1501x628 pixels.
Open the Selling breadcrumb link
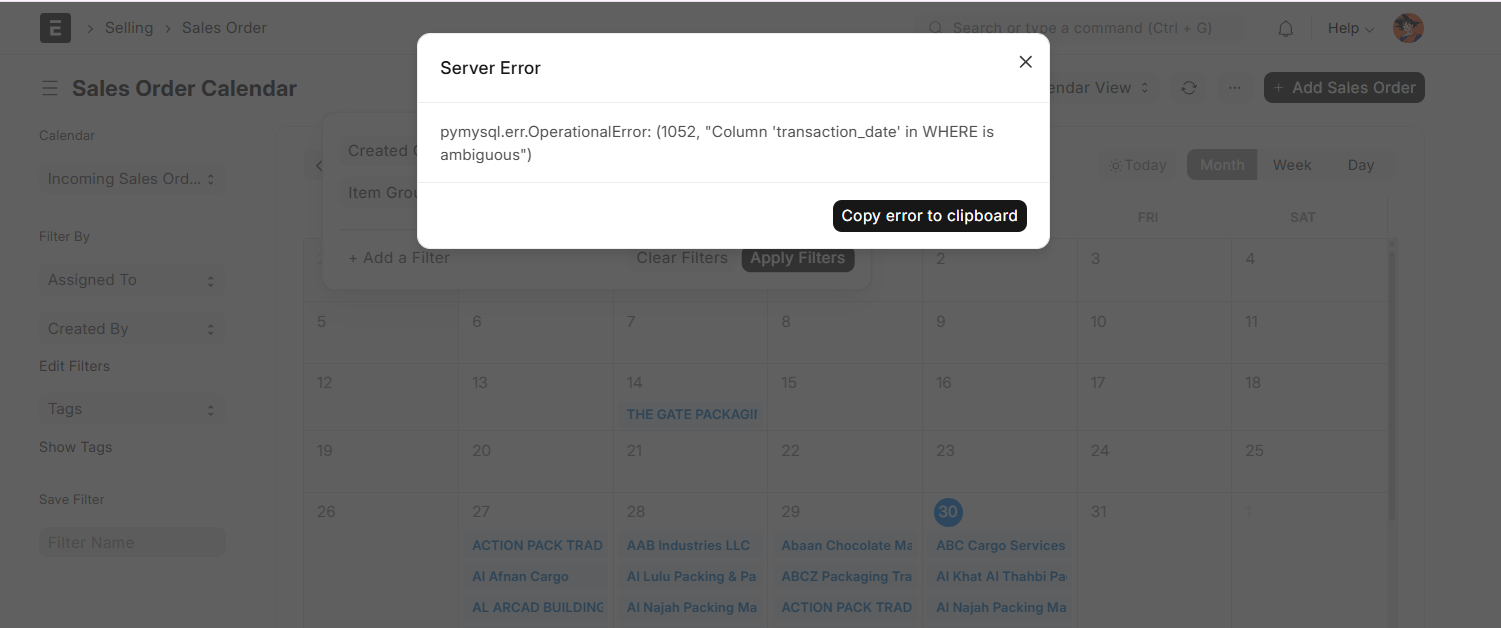[x=129, y=28]
